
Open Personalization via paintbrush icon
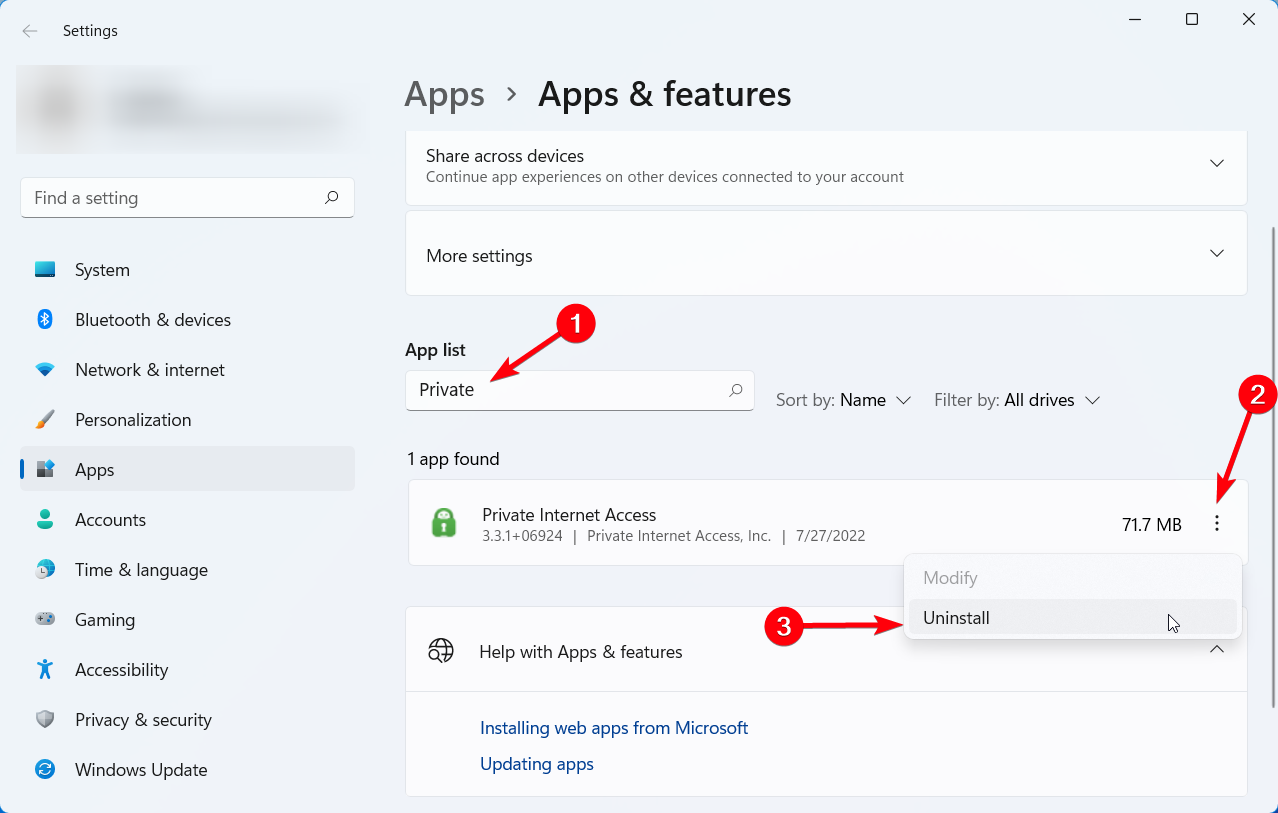[x=45, y=420]
